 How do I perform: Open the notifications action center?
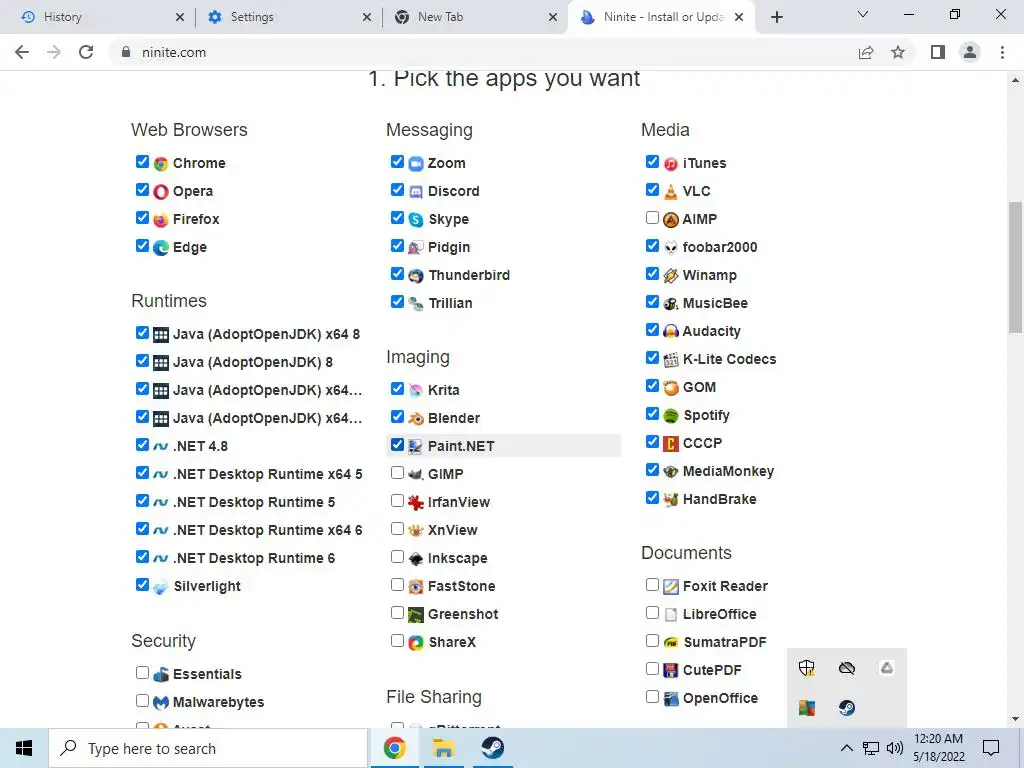[x=991, y=748]
